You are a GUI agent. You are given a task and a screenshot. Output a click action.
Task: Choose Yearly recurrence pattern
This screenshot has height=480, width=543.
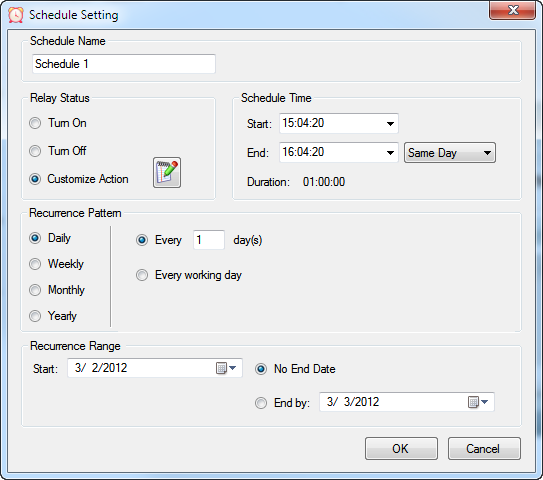click(x=35, y=316)
